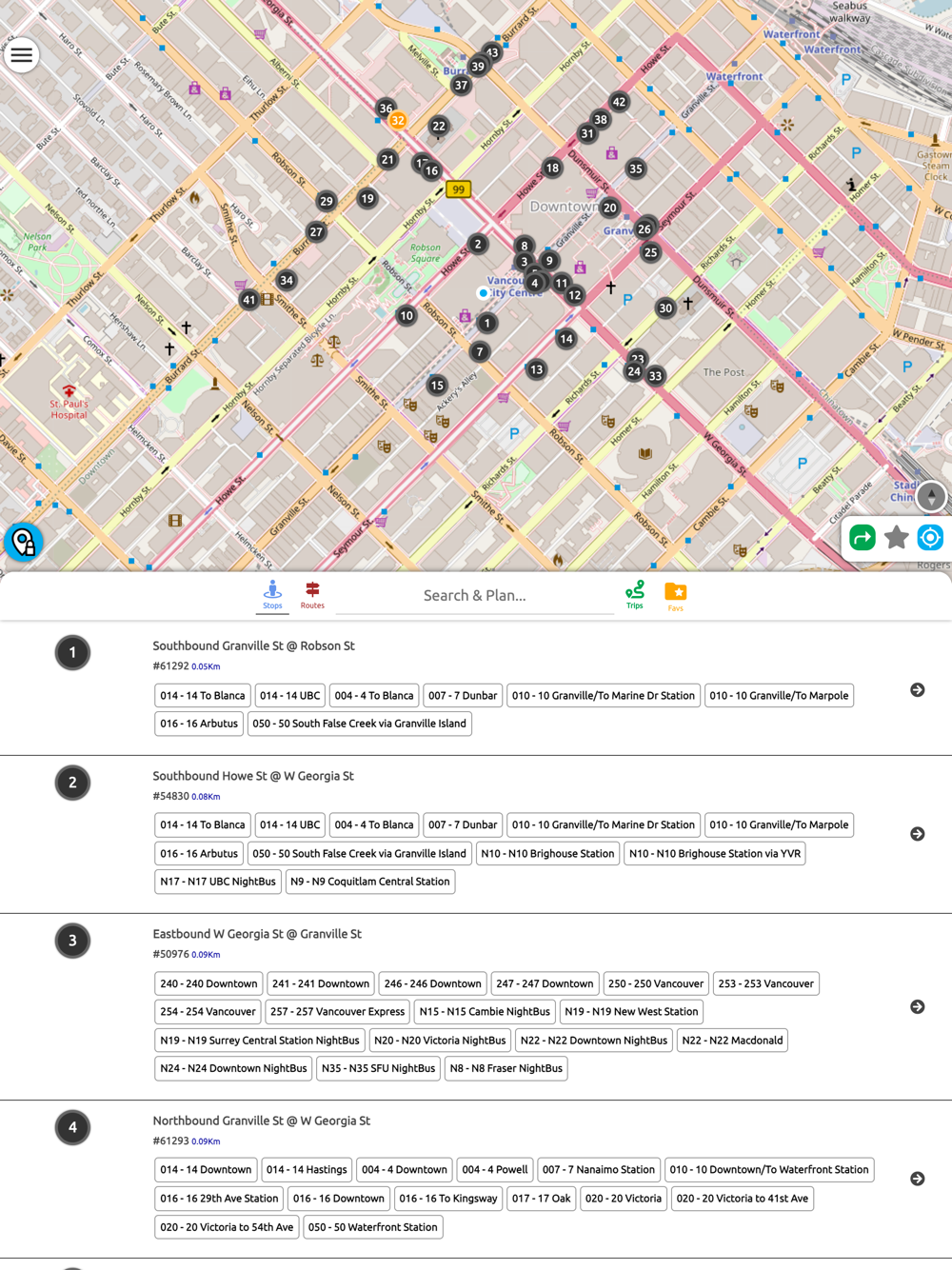The image size is (952, 1270).
Task: Switch to Stops tab
Action: pos(272,595)
